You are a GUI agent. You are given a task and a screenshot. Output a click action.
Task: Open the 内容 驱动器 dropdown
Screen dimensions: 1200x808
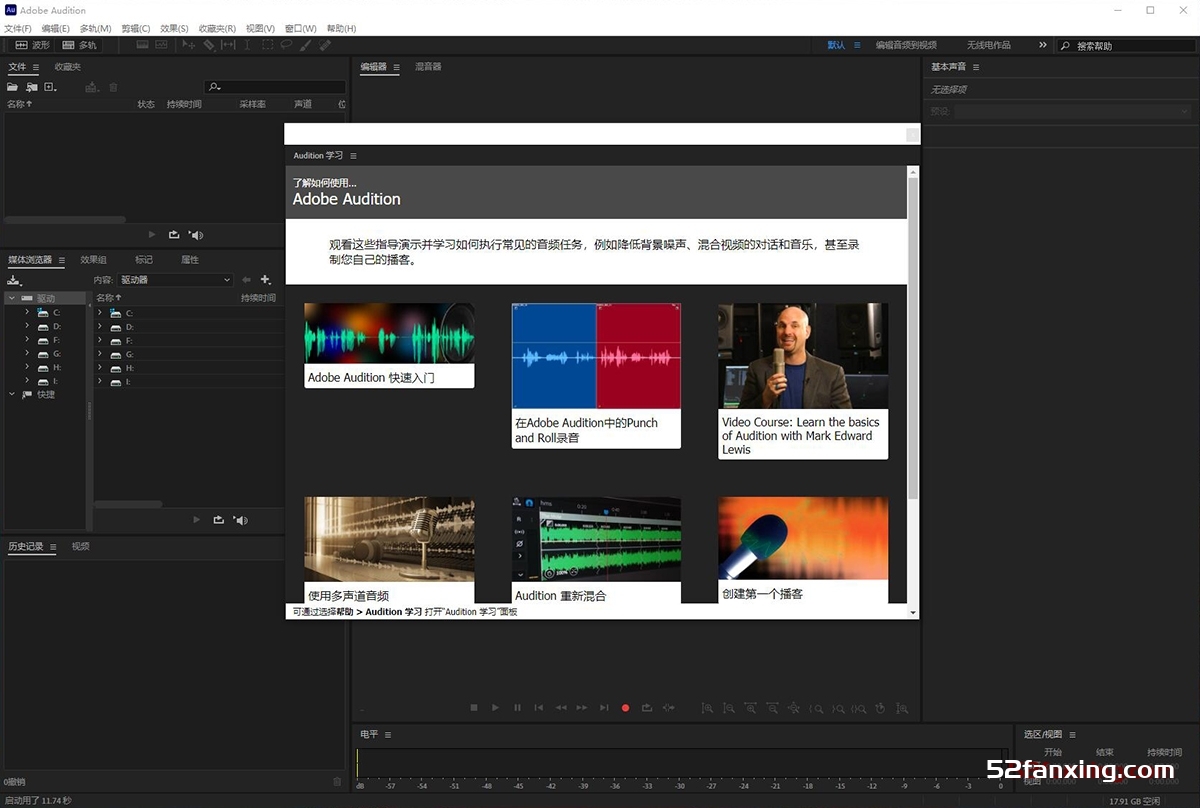[175, 280]
